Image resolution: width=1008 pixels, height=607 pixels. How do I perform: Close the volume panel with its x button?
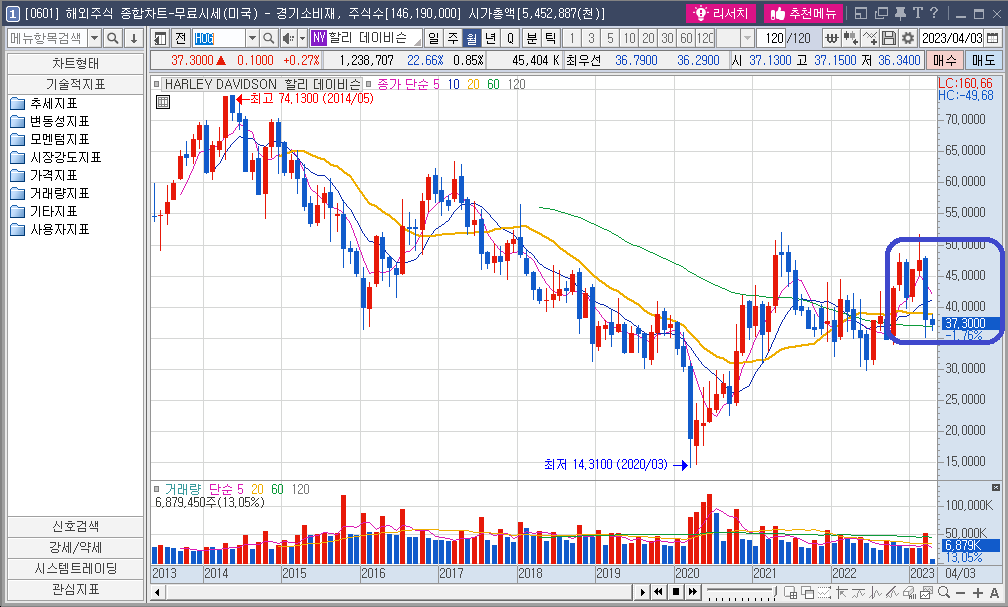tap(996, 487)
